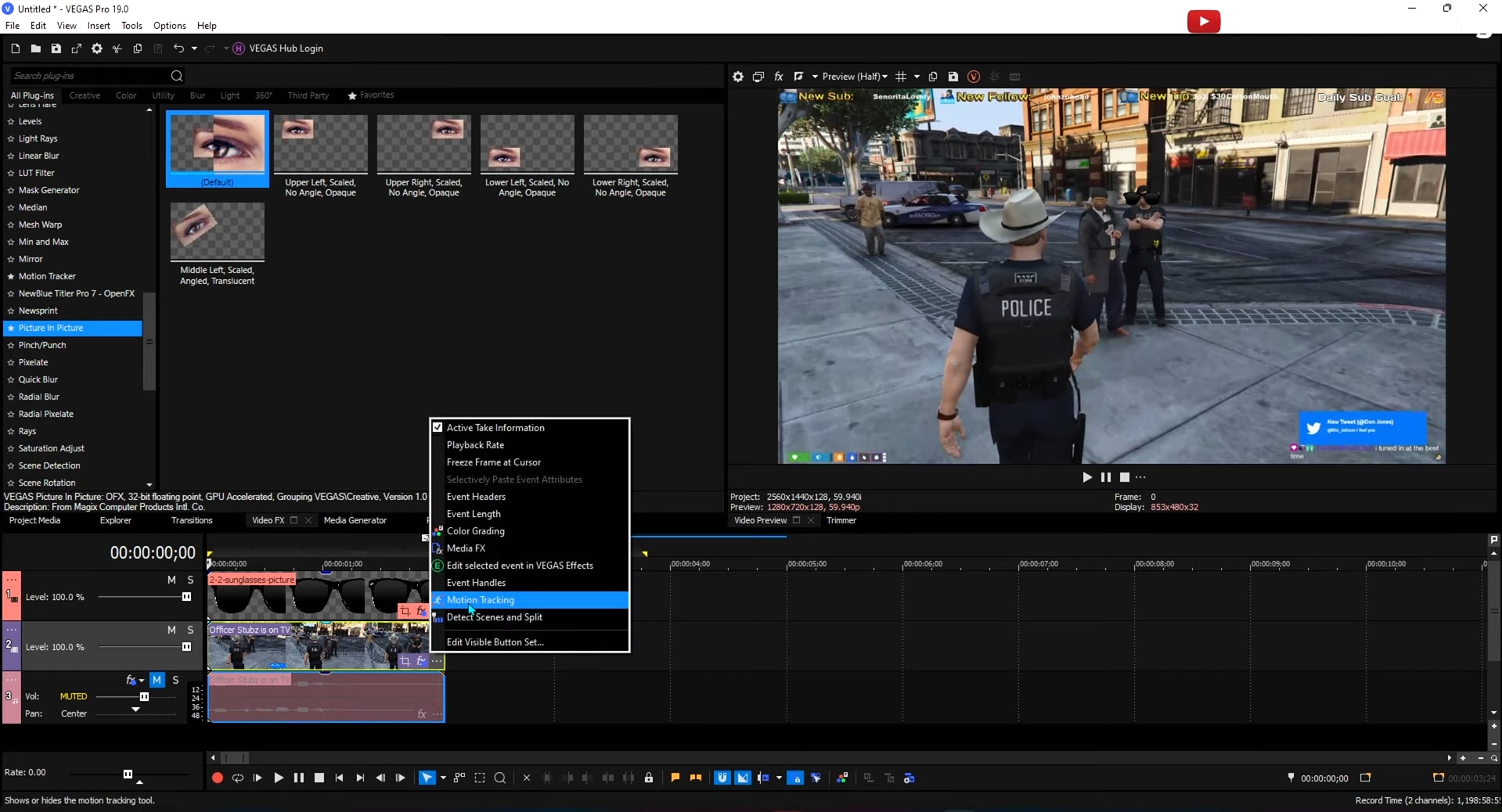1502x812 pixels.
Task: Mute video track 2 with M button
Action: click(x=171, y=630)
